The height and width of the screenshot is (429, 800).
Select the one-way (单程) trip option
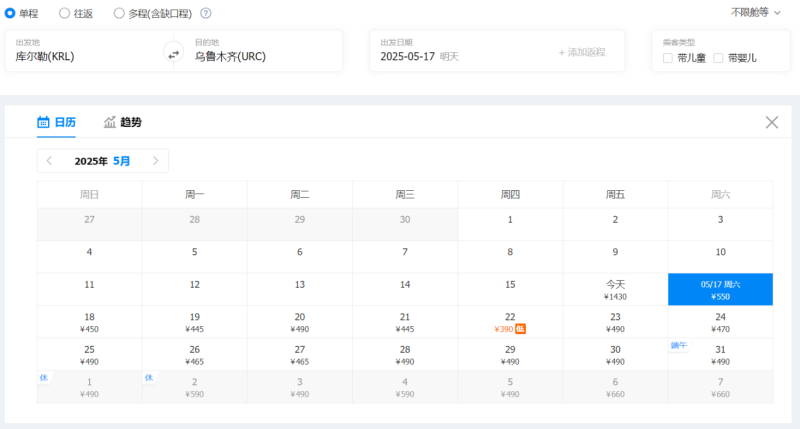pos(21,13)
